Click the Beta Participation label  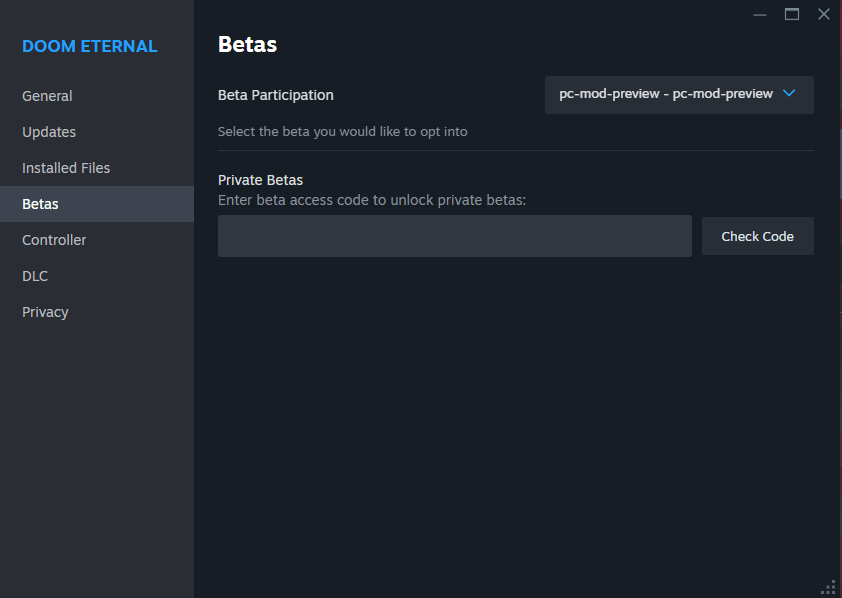click(276, 95)
